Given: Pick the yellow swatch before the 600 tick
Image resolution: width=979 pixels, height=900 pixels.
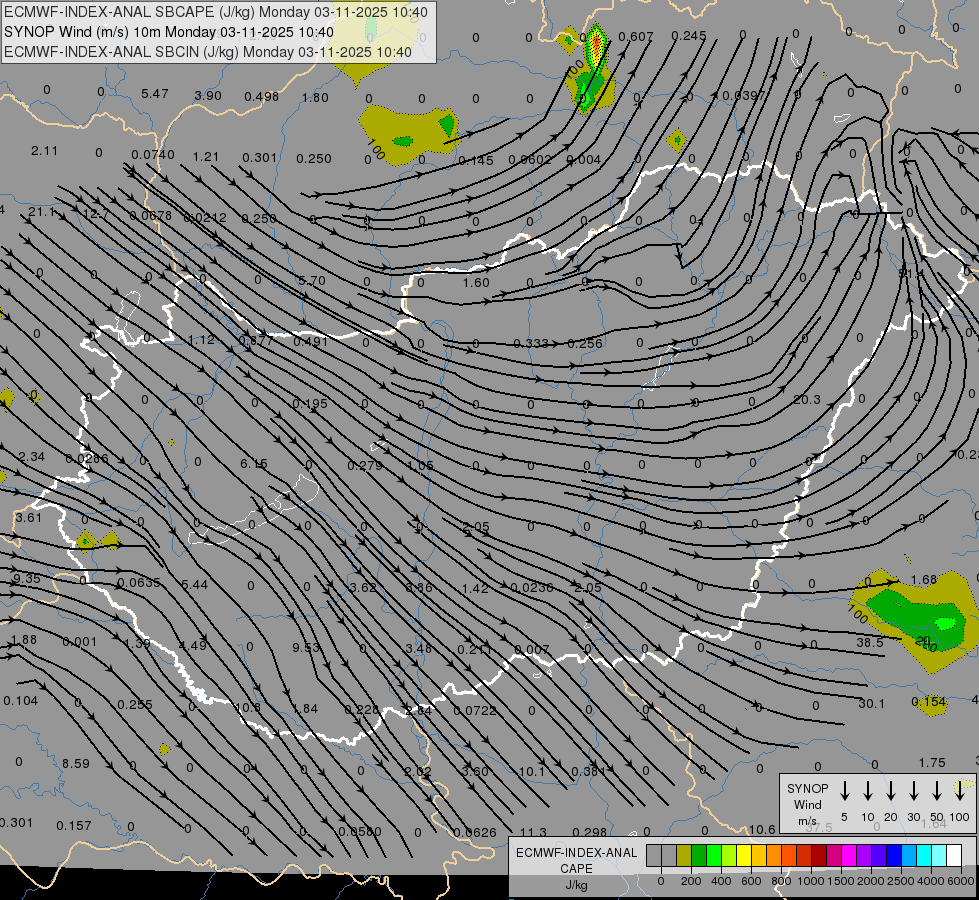Looking at the screenshot, I should [744, 856].
